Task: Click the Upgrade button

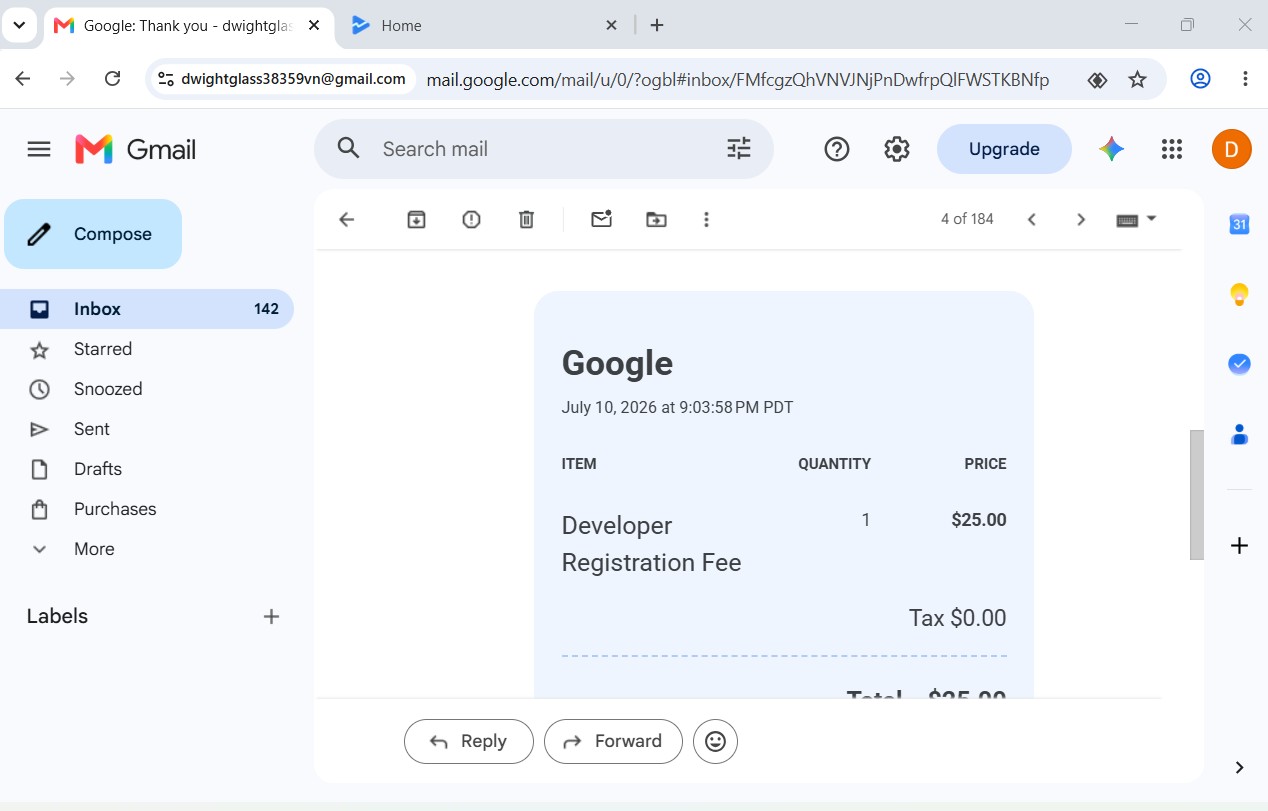Action: pos(1004,149)
